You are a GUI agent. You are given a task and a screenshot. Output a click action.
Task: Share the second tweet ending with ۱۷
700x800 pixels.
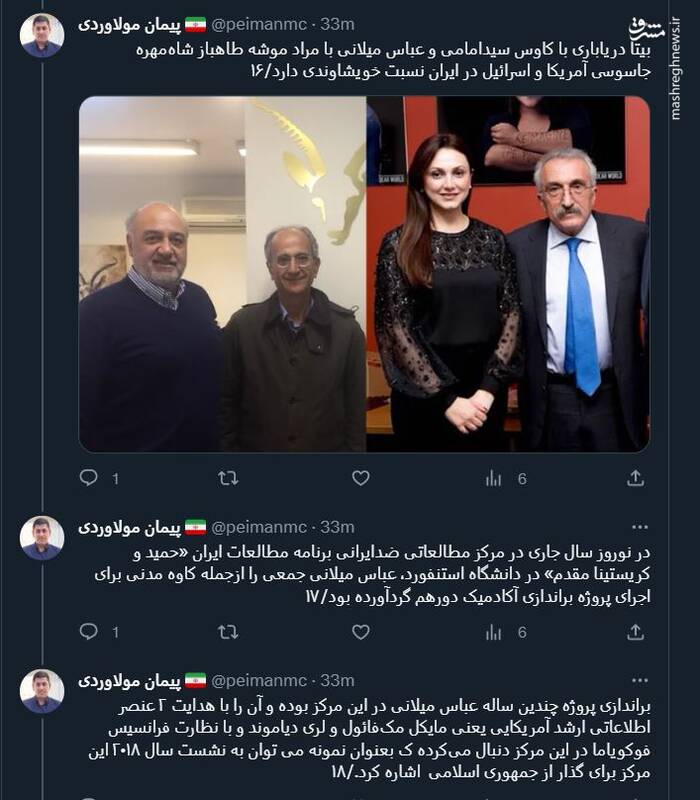635,632
